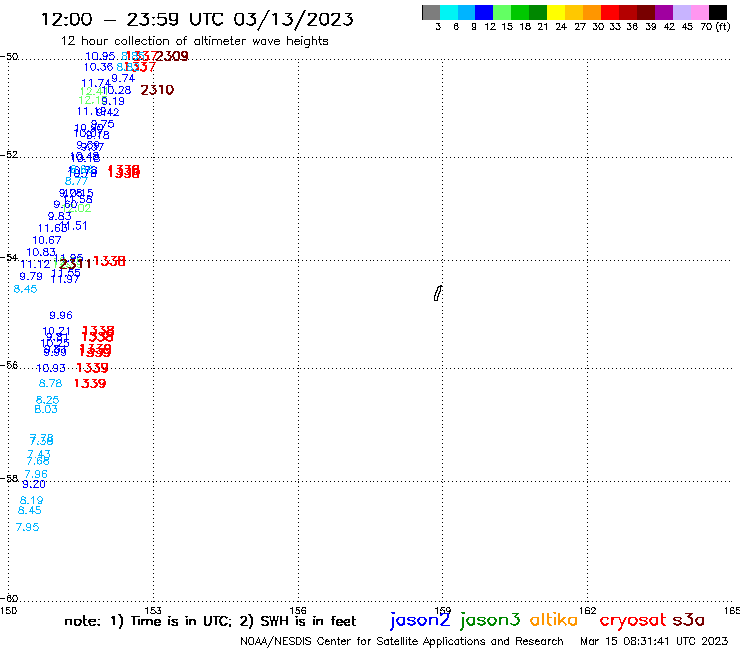
Task: Click the wave height value 8.25
Action: tap(47, 400)
